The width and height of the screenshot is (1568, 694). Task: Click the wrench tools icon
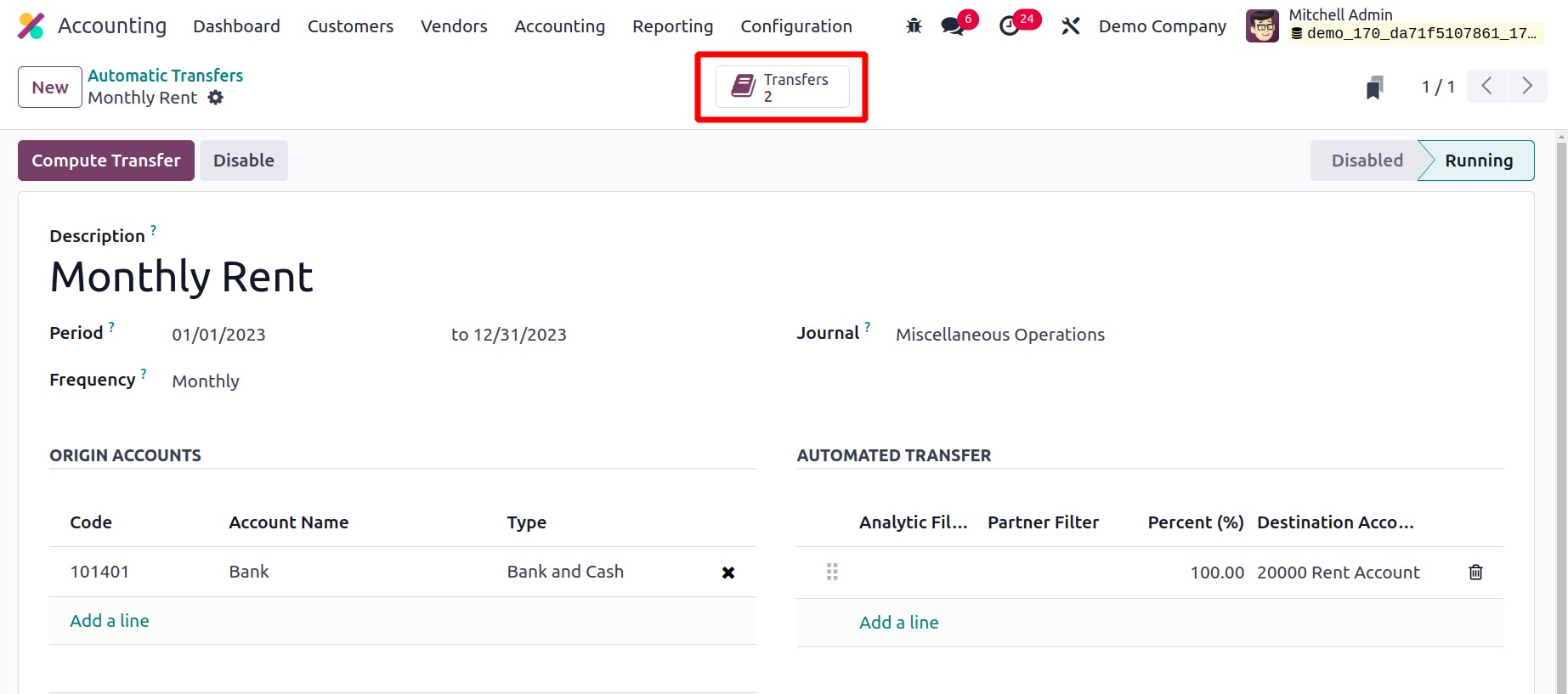(x=1070, y=26)
